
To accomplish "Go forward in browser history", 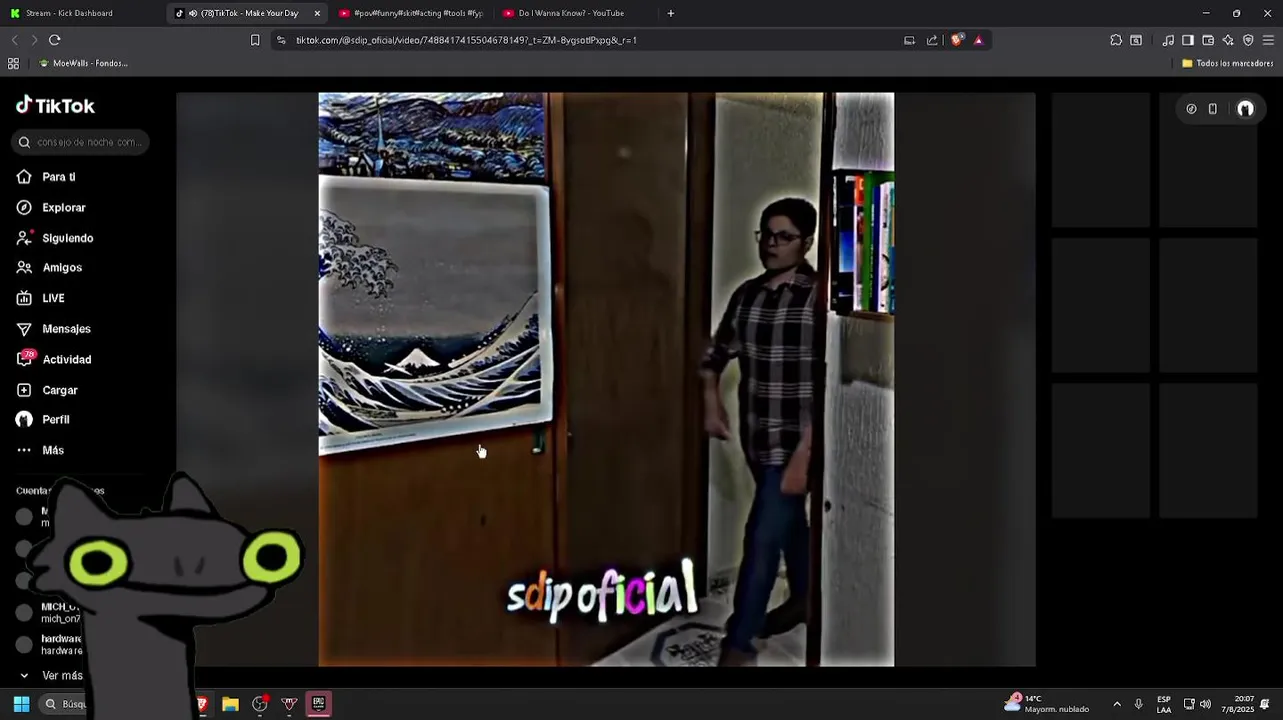I will (34, 40).
